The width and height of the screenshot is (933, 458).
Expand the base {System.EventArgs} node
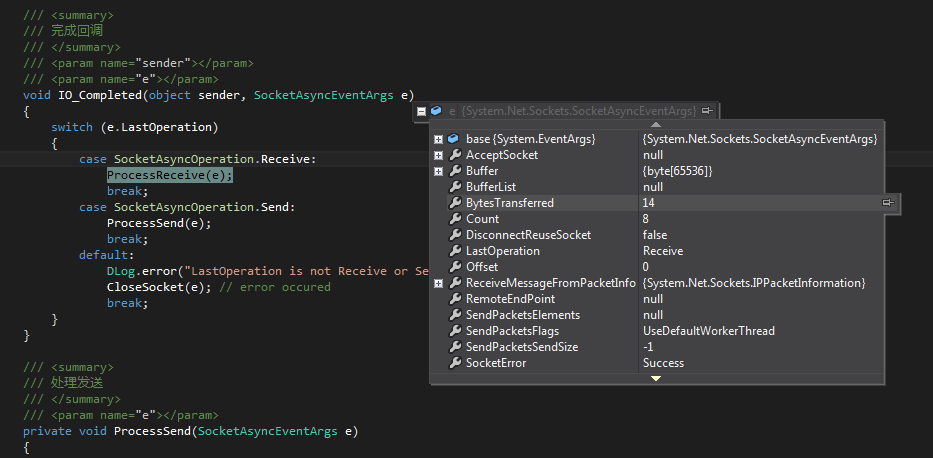pyautogui.click(x=439, y=139)
